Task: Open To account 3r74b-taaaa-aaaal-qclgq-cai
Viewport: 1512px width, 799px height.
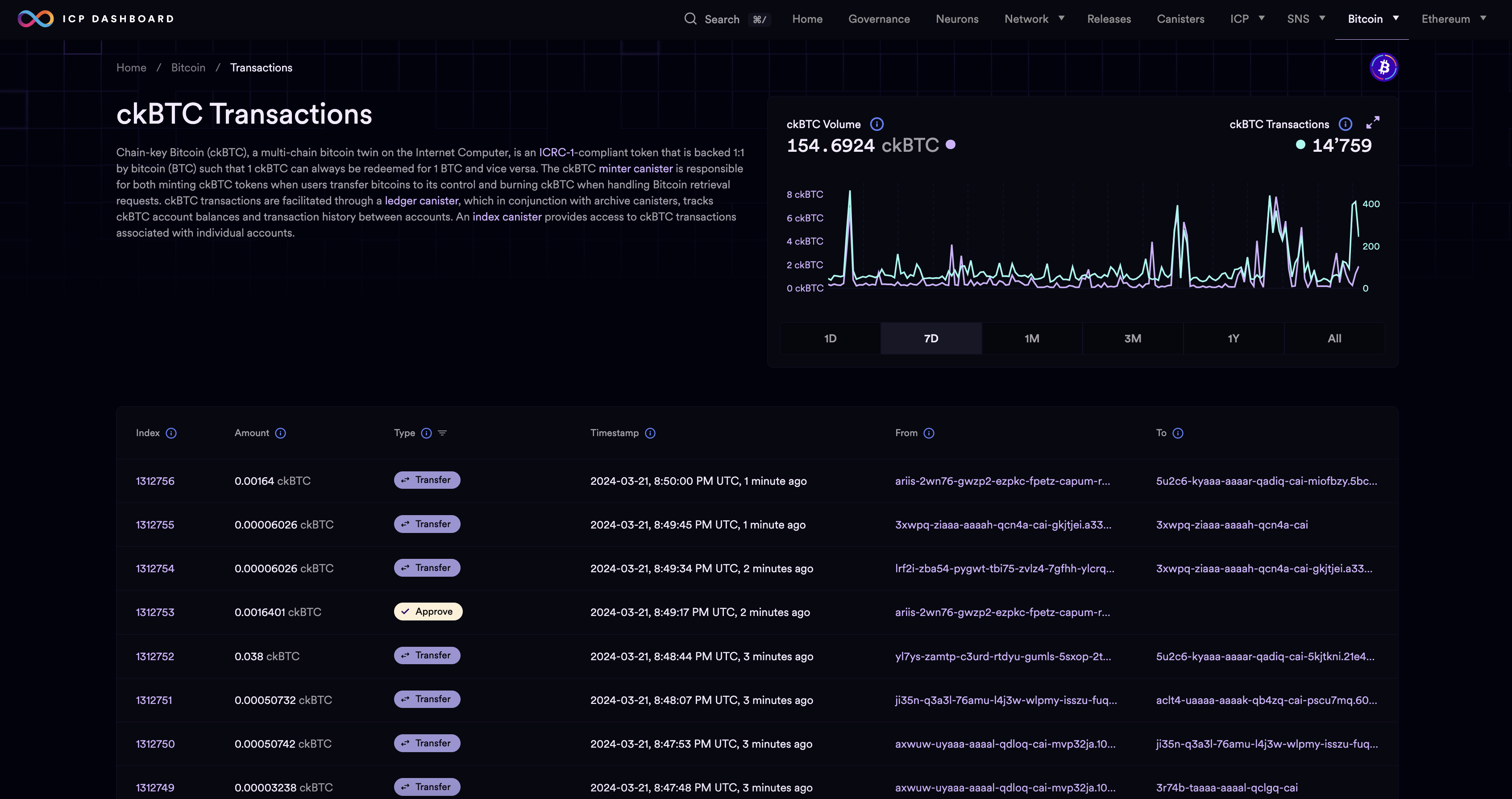Action: [1227, 787]
